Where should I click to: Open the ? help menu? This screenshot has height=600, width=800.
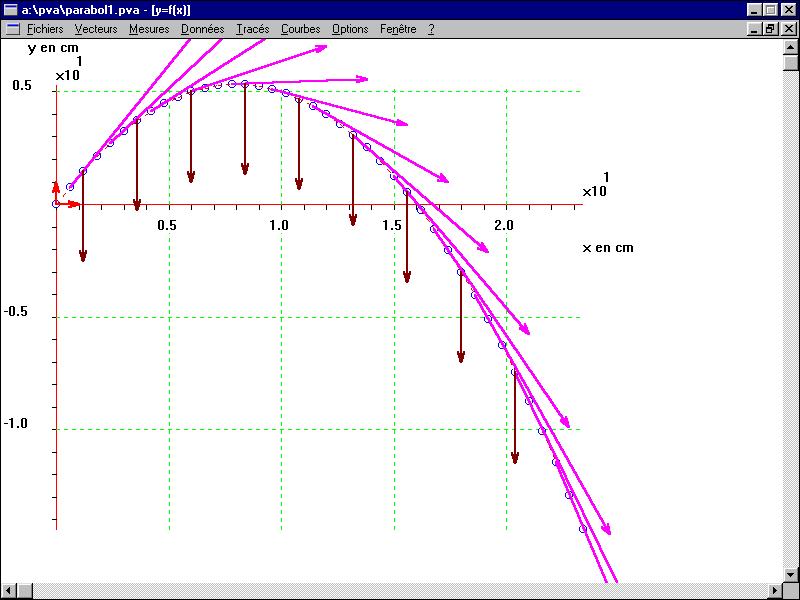point(431,29)
